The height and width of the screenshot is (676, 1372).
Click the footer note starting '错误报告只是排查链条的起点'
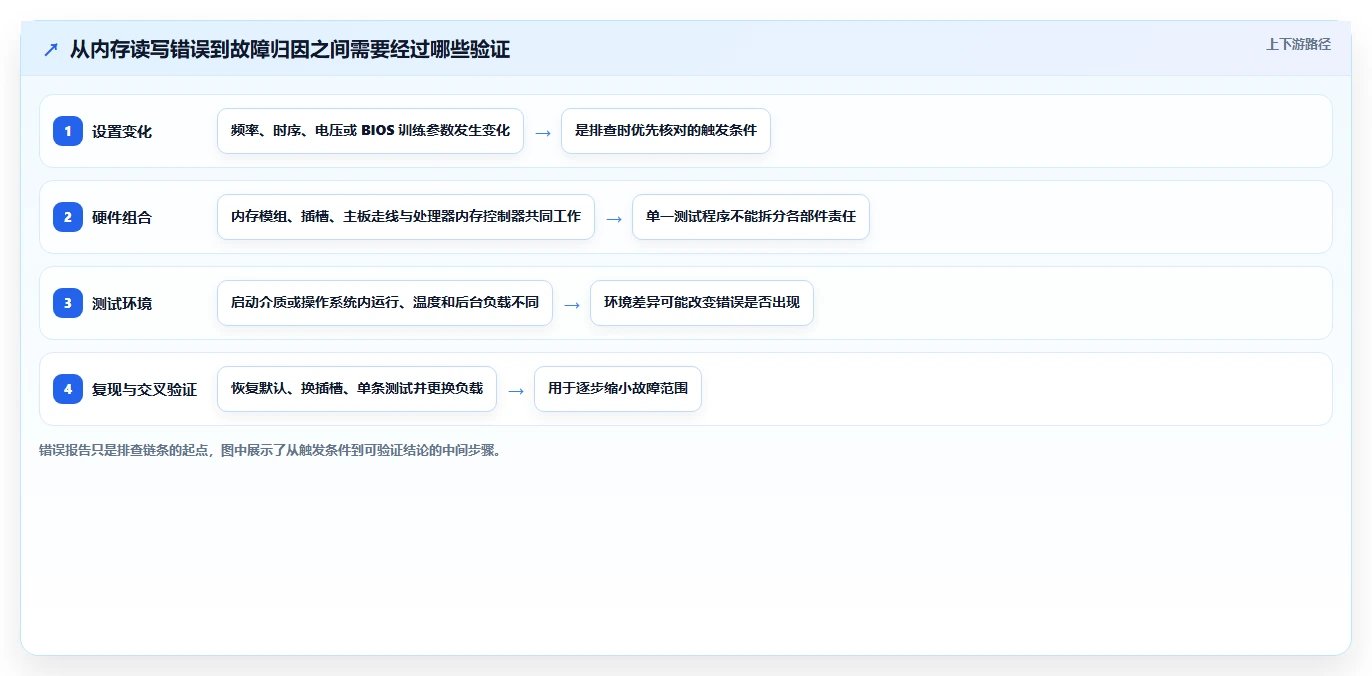(270, 450)
